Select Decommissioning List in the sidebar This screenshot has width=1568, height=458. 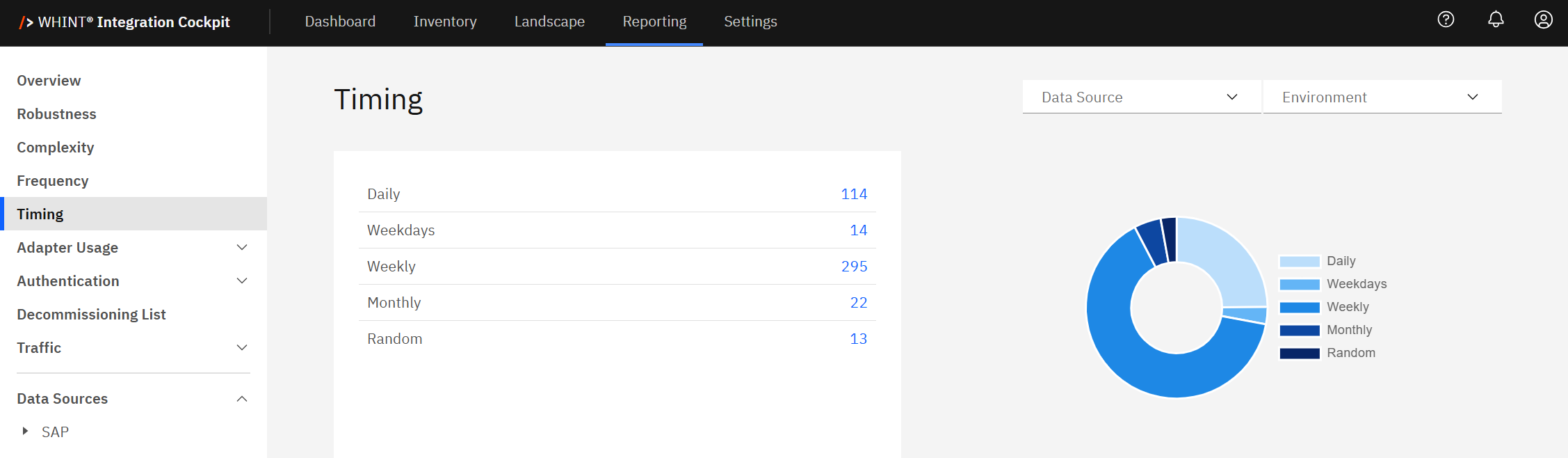pos(91,315)
